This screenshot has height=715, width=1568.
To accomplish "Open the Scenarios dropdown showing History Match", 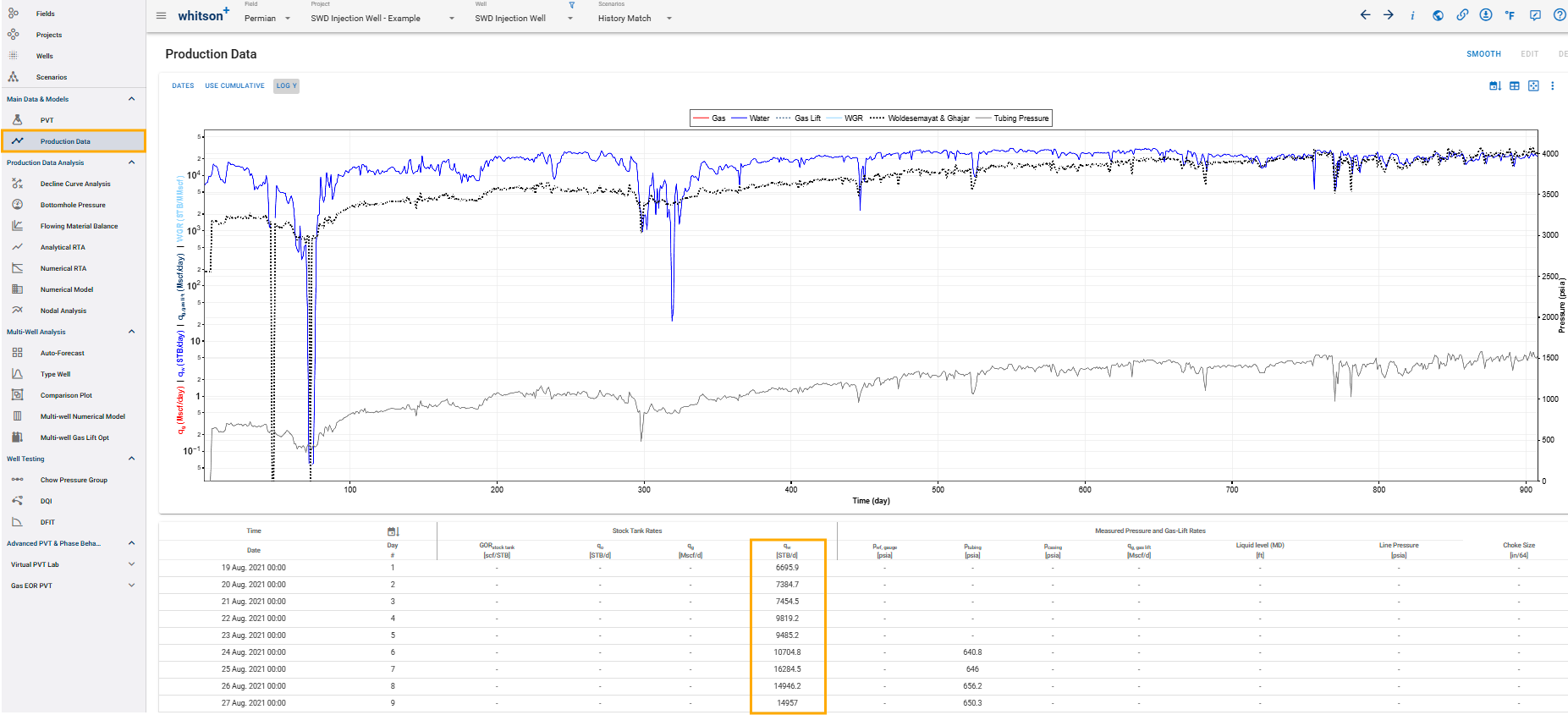I will (634, 18).
